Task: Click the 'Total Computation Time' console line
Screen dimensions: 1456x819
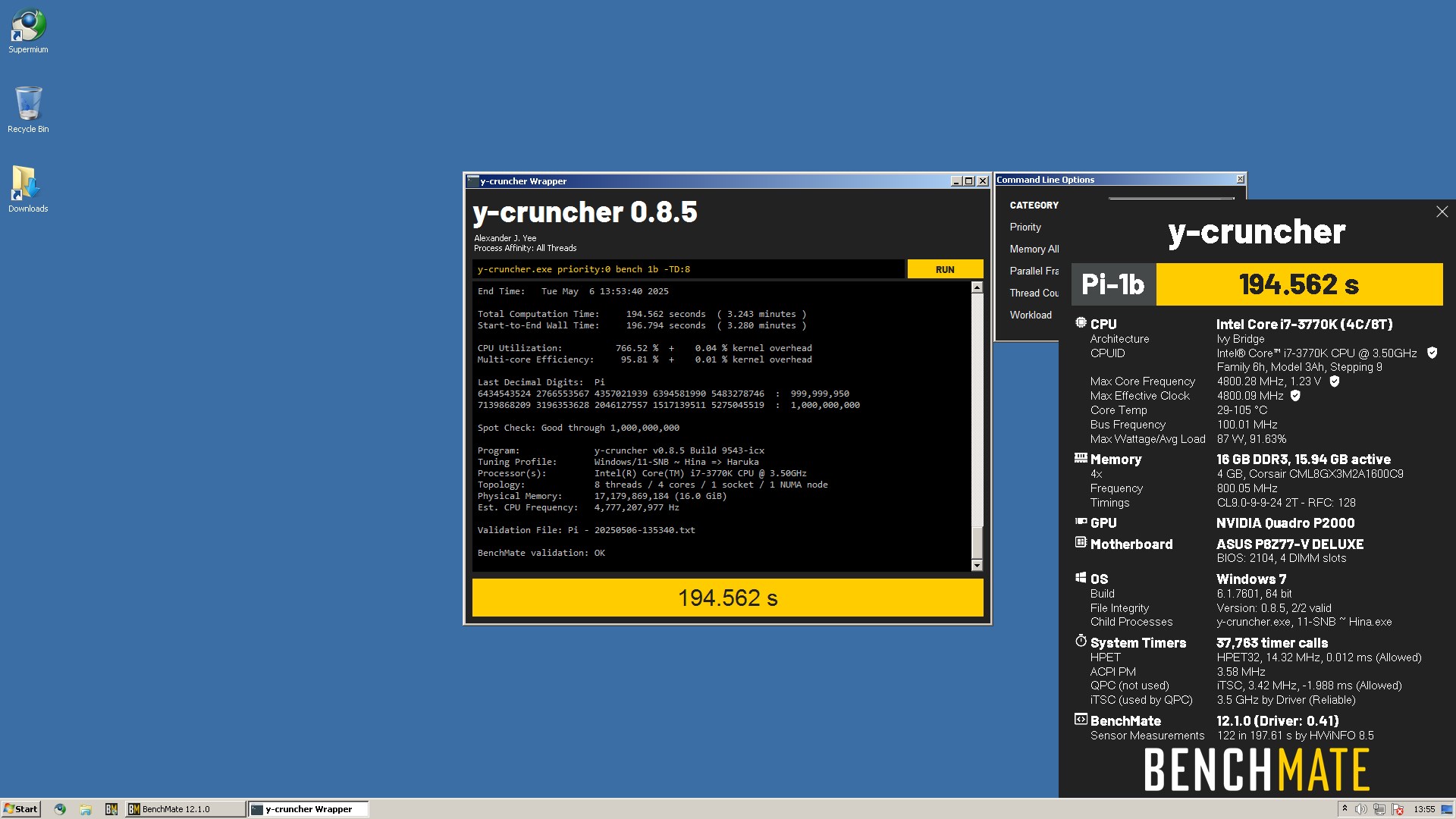Action: (x=642, y=314)
